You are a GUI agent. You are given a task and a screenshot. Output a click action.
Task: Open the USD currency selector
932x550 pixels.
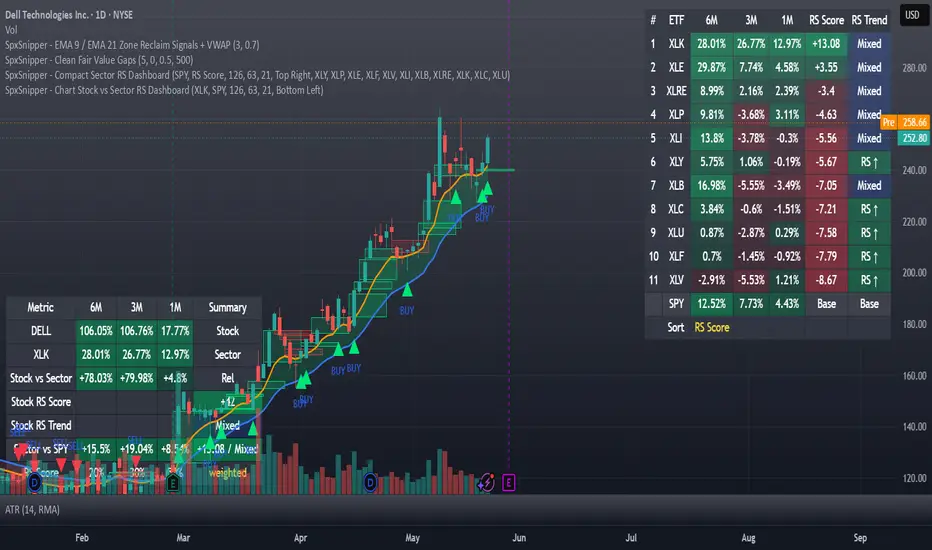pos(912,15)
